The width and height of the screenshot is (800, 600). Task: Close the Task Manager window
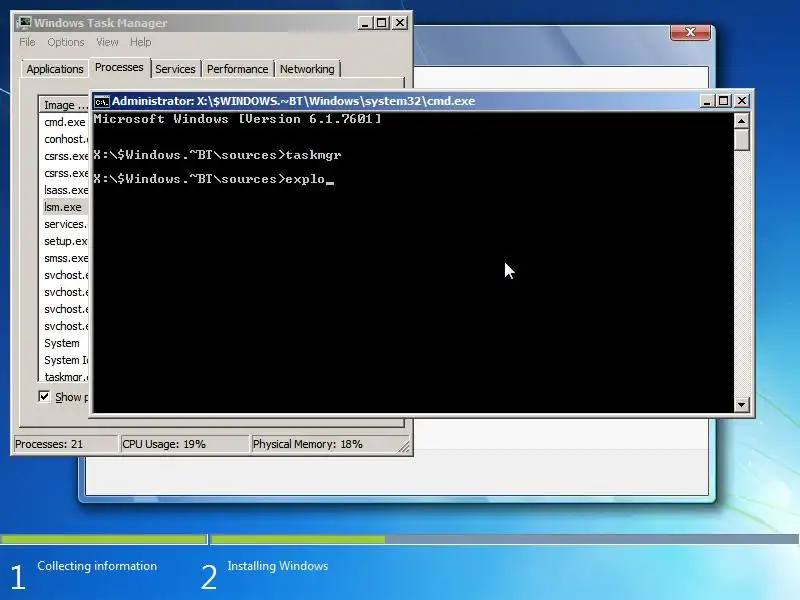pos(400,23)
